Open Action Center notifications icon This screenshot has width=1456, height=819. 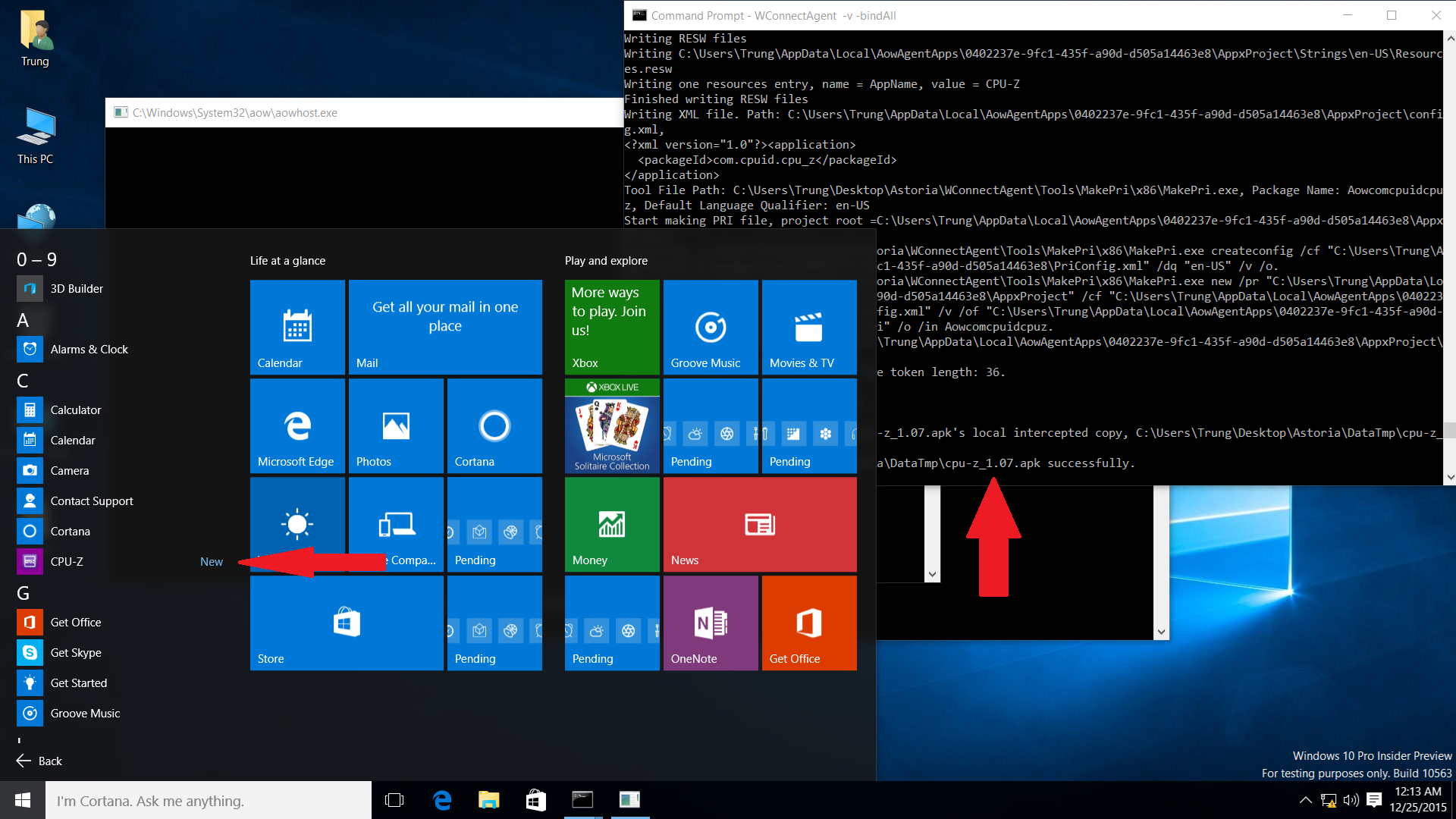(x=1374, y=800)
